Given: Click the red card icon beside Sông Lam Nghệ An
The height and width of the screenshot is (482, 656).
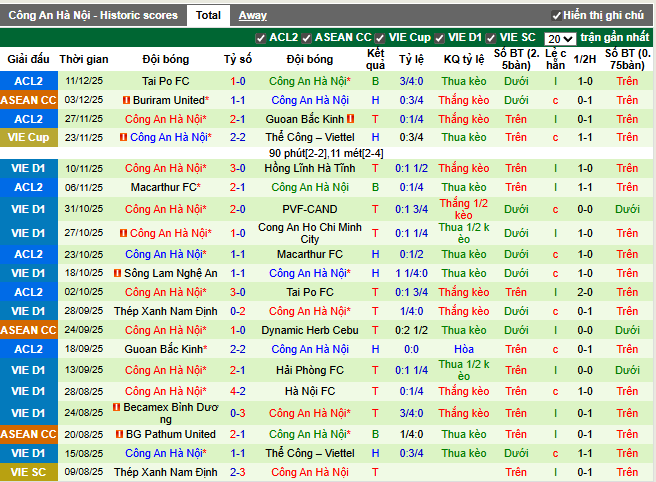Looking at the screenshot, I should (x=117, y=273).
